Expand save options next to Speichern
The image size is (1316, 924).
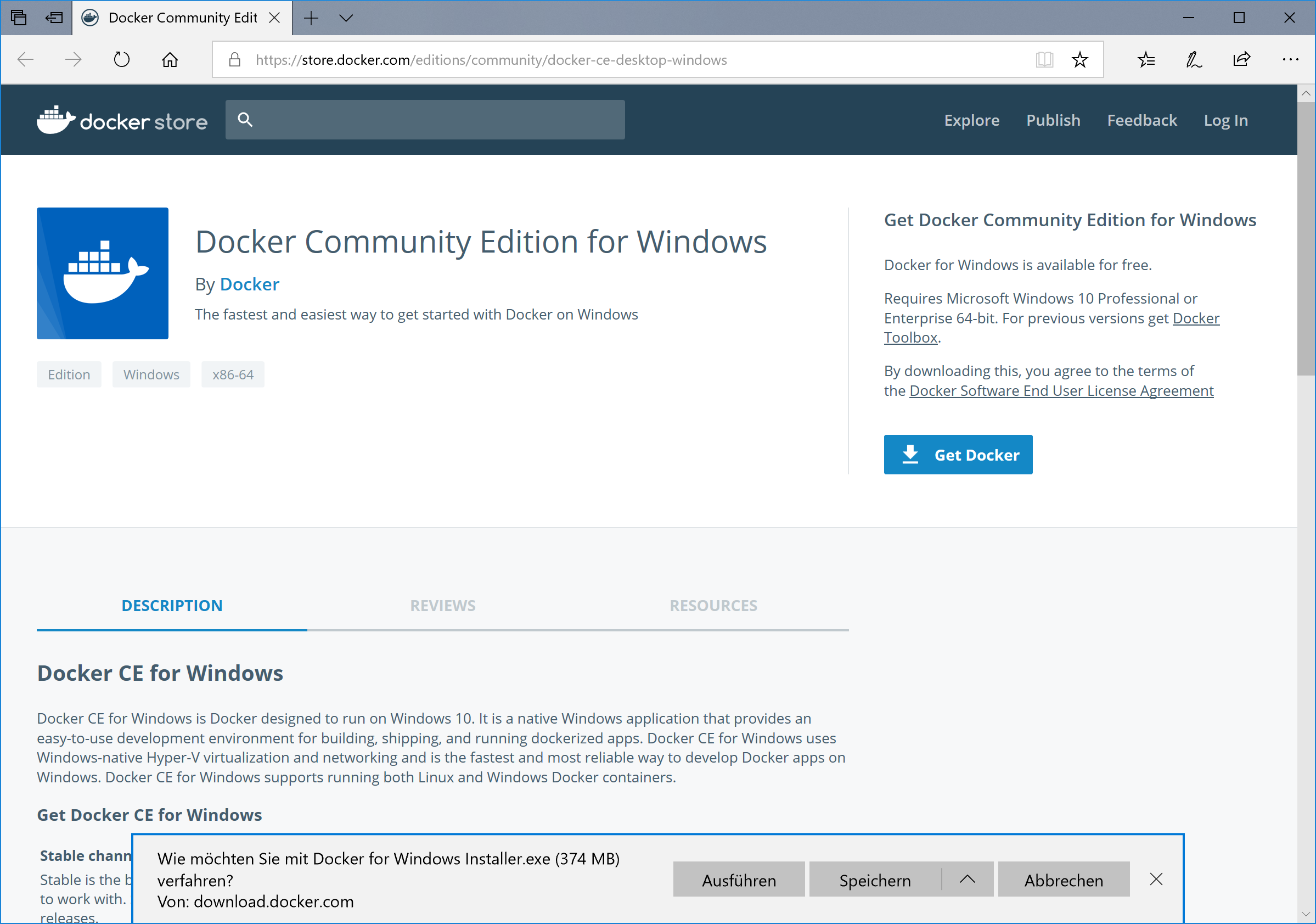click(x=968, y=880)
